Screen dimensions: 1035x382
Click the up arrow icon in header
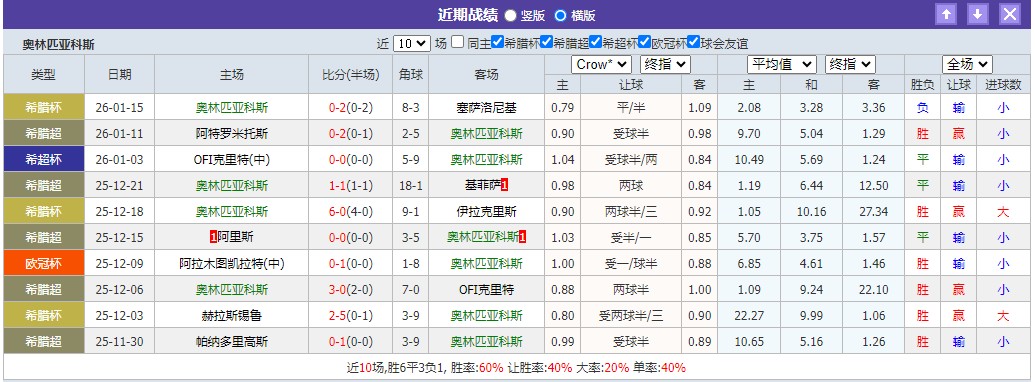click(947, 15)
